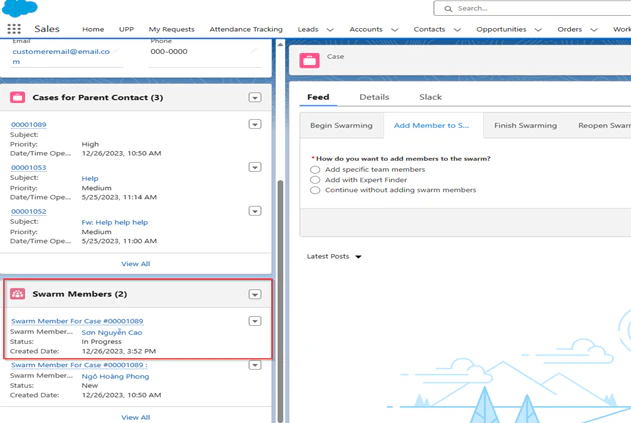Click the Cases for Parent Contact icon
Screen dimensions: 631x423
(18, 97)
